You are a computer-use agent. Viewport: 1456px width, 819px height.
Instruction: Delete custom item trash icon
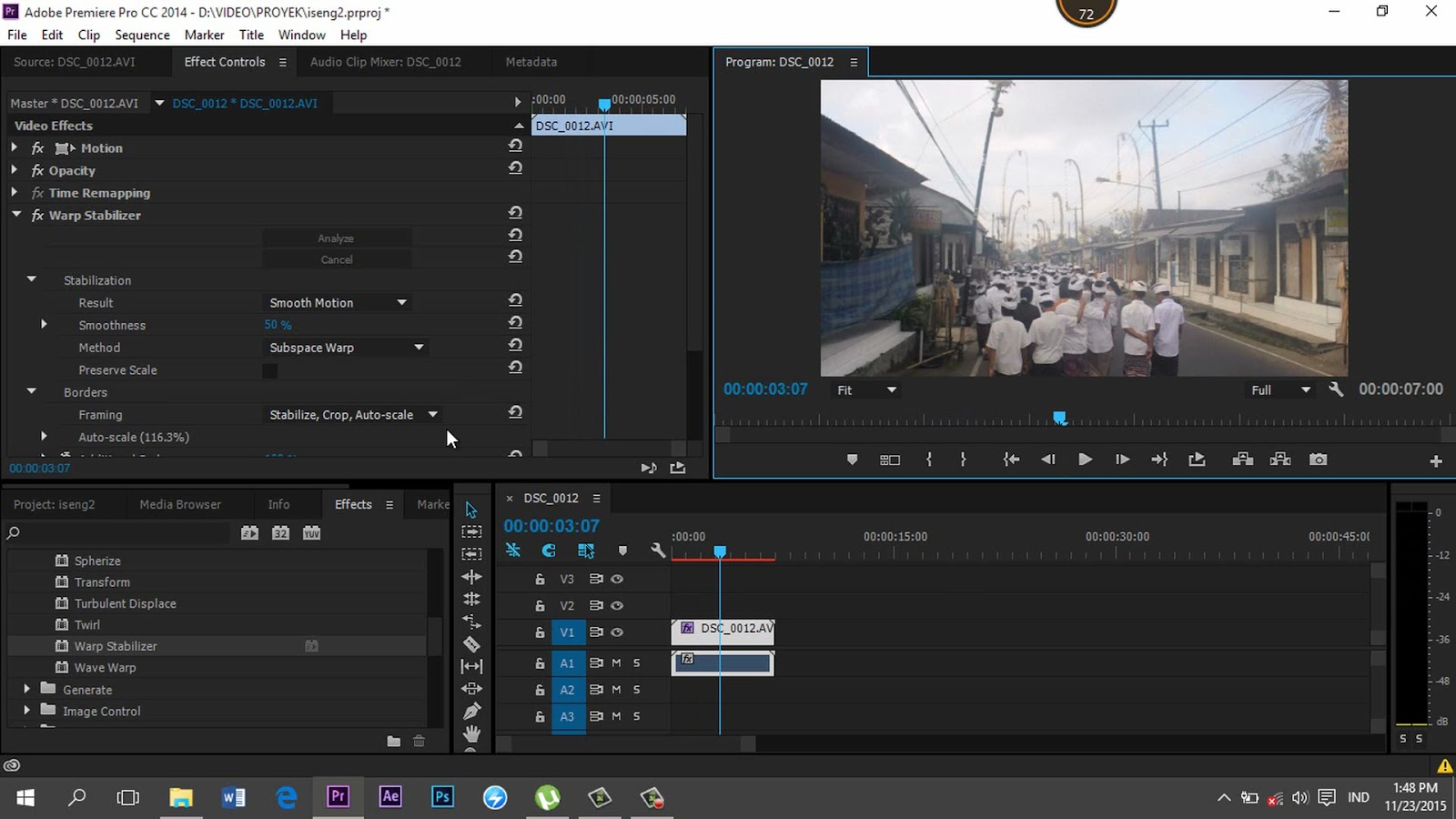[x=419, y=742]
